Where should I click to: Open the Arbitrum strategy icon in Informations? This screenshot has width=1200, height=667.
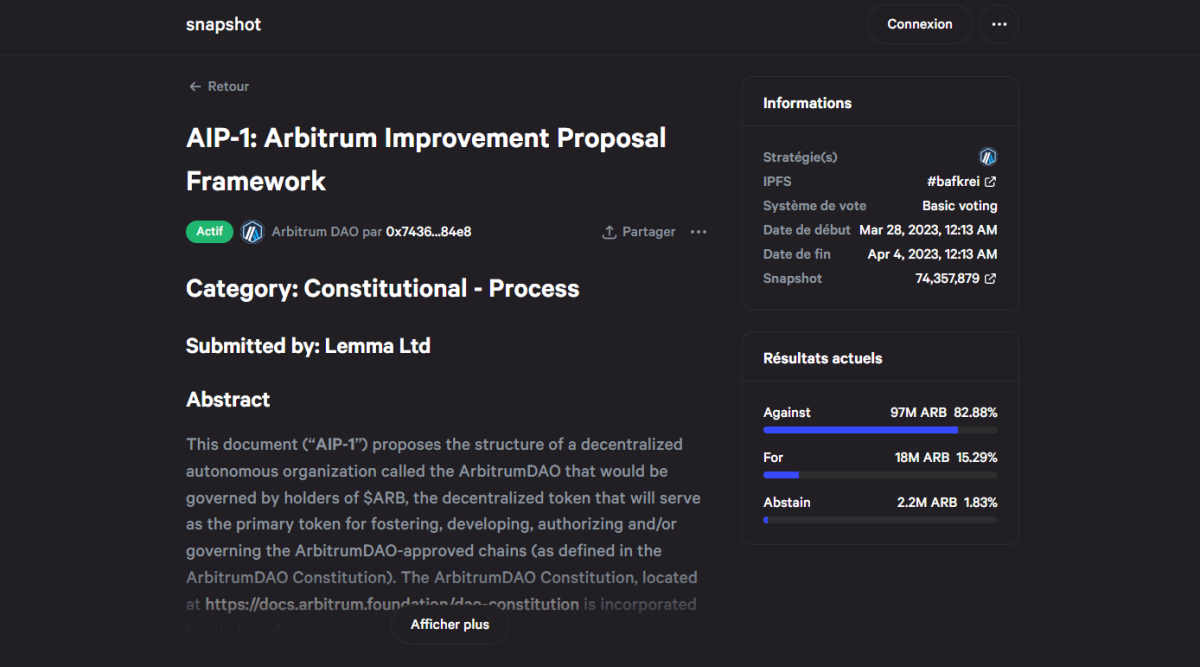pyautogui.click(x=988, y=157)
